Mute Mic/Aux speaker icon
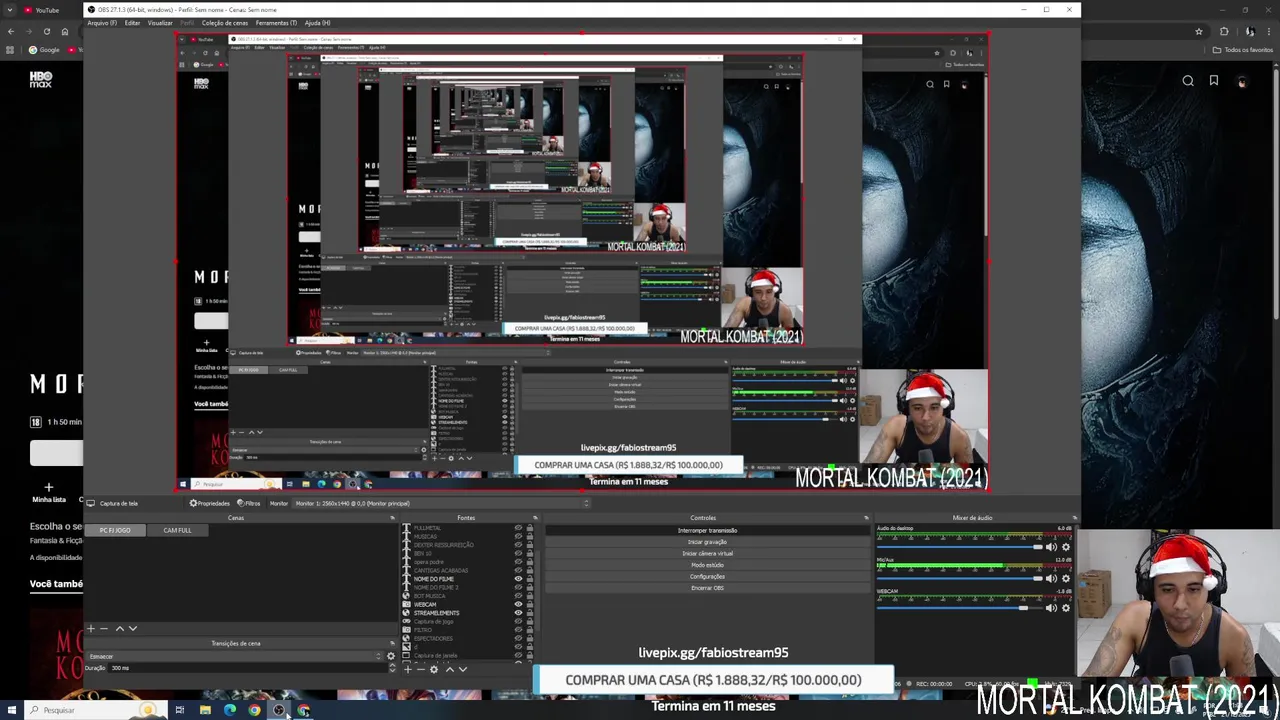This screenshot has width=1280, height=720. pyautogui.click(x=1051, y=578)
